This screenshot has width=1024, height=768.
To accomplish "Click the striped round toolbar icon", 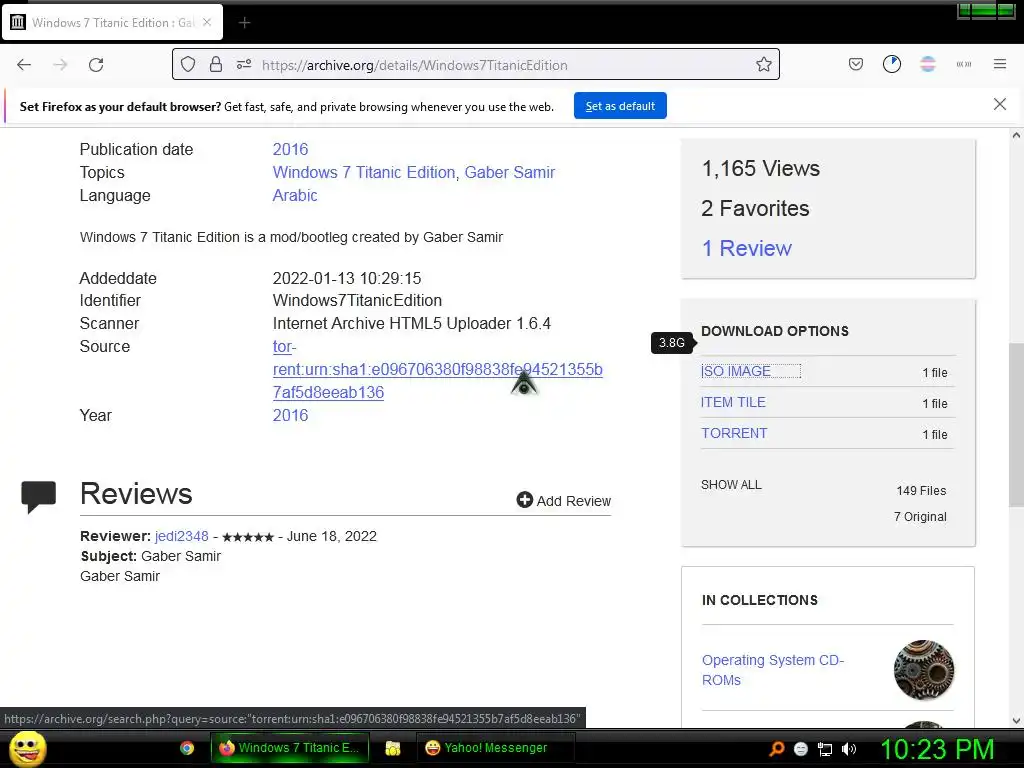I will coord(927,64).
